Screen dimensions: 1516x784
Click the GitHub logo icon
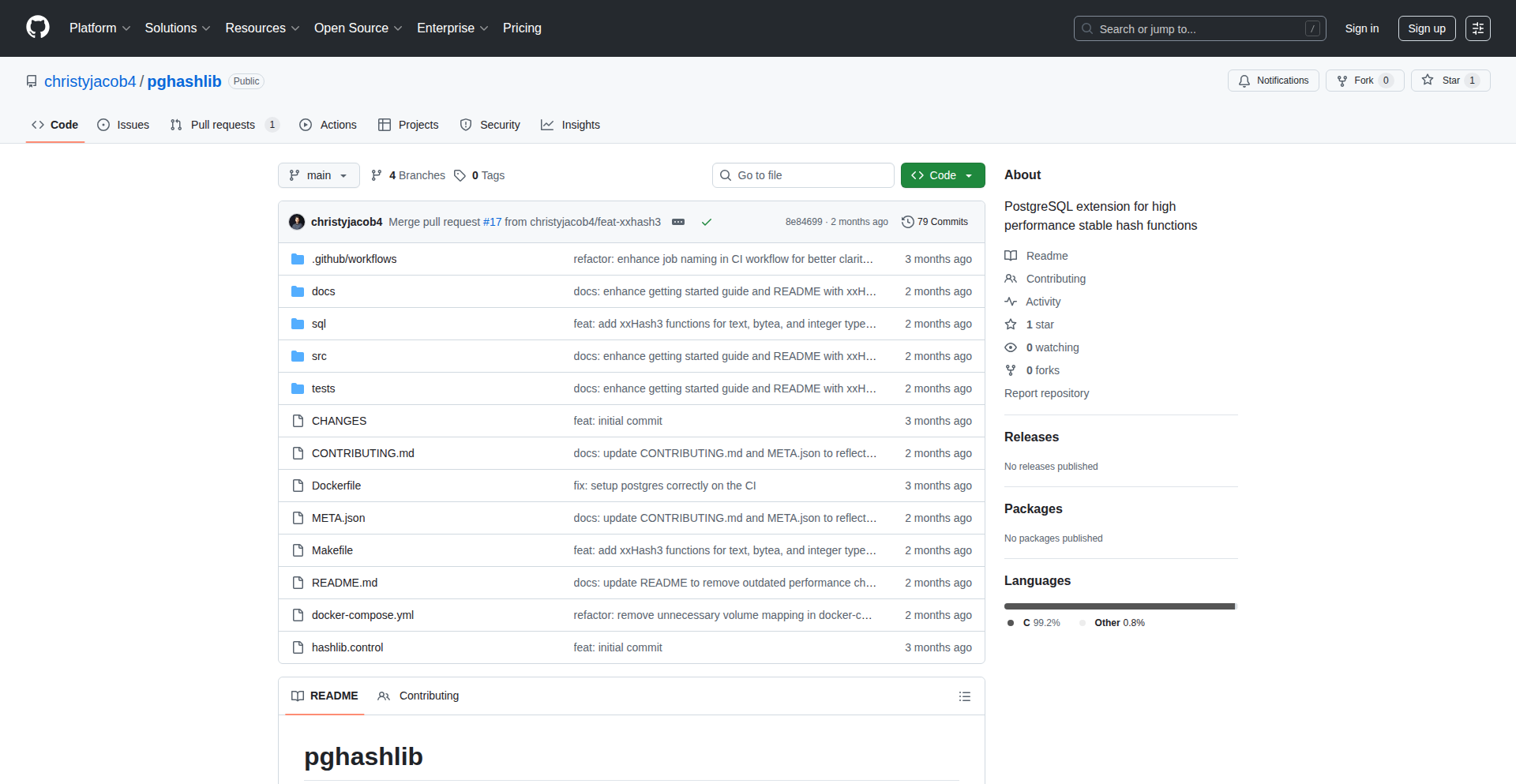pos(38,28)
